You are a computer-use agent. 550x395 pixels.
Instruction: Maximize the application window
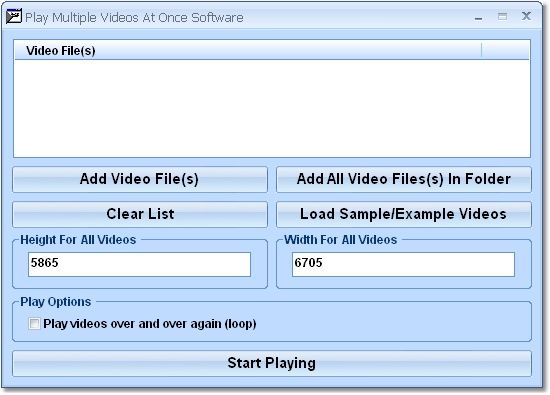point(502,16)
